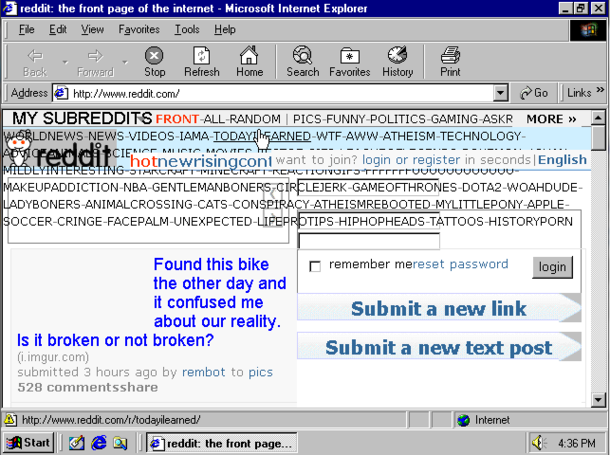610x455 pixels.
Task: Click Submit a new text post
Action: pyautogui.click(x=439, y=347)
